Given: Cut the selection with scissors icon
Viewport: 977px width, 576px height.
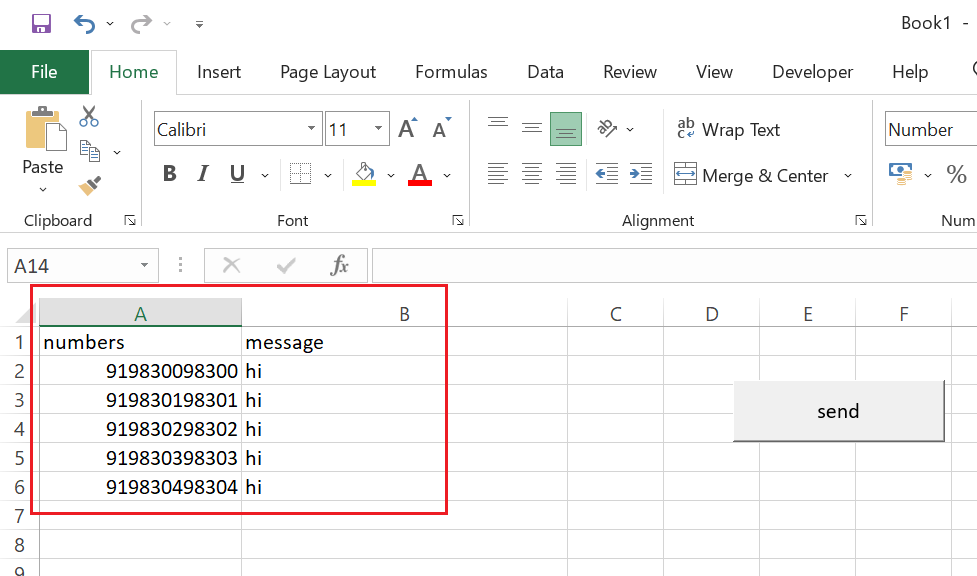Looking at the screenshot, I should click(x=89, y=116).
